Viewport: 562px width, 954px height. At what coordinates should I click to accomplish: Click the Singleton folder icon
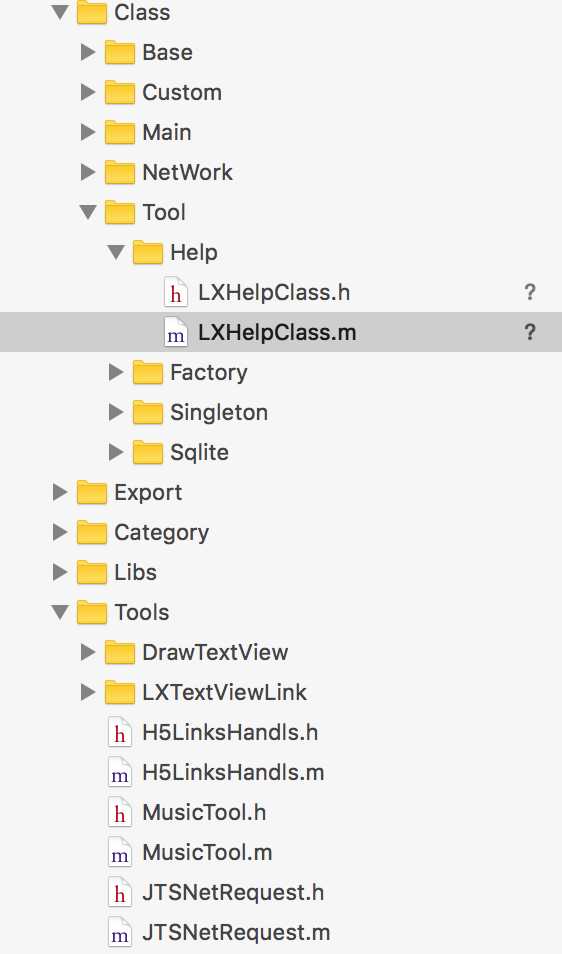[148, 413]
